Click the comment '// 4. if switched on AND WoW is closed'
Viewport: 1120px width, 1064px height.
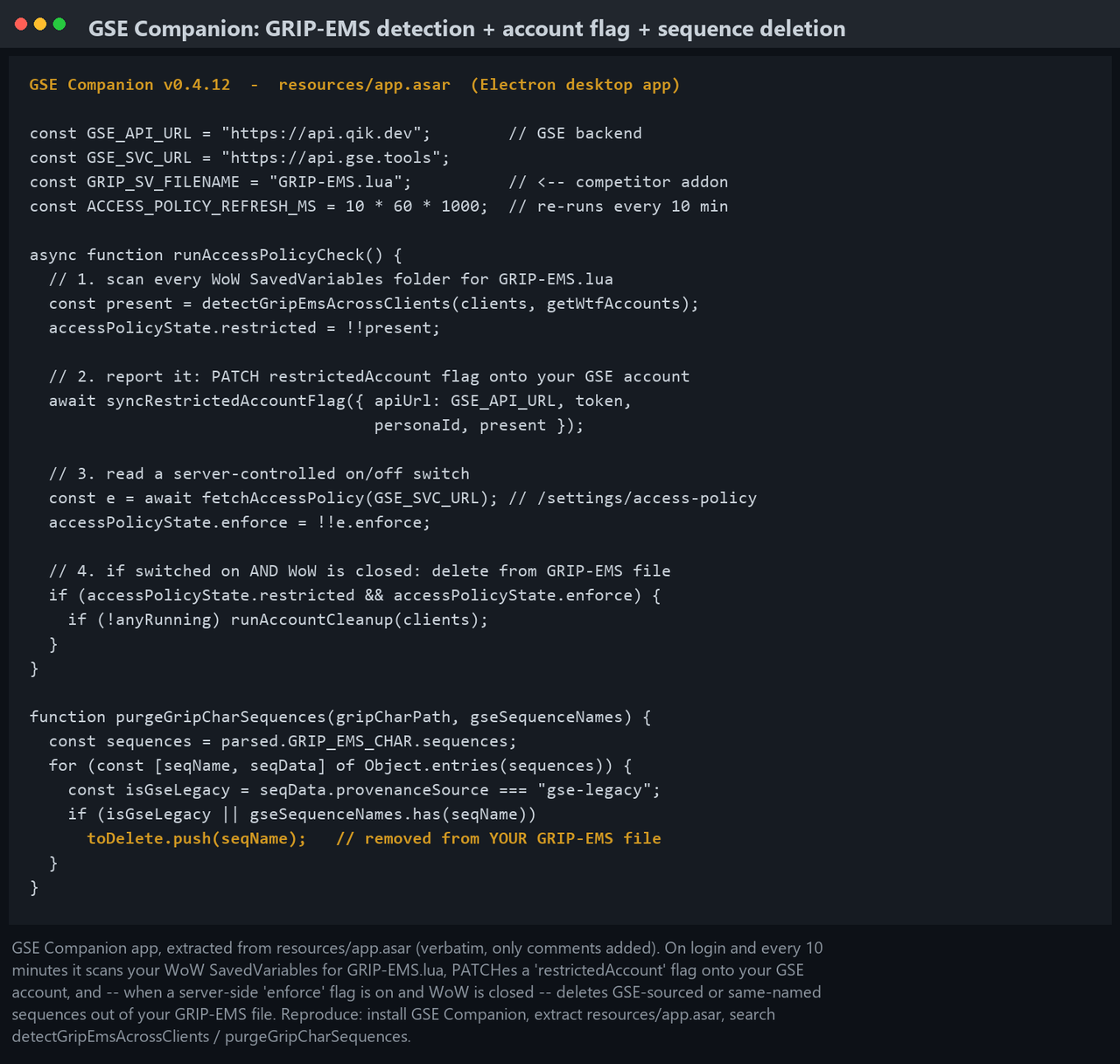360,570
